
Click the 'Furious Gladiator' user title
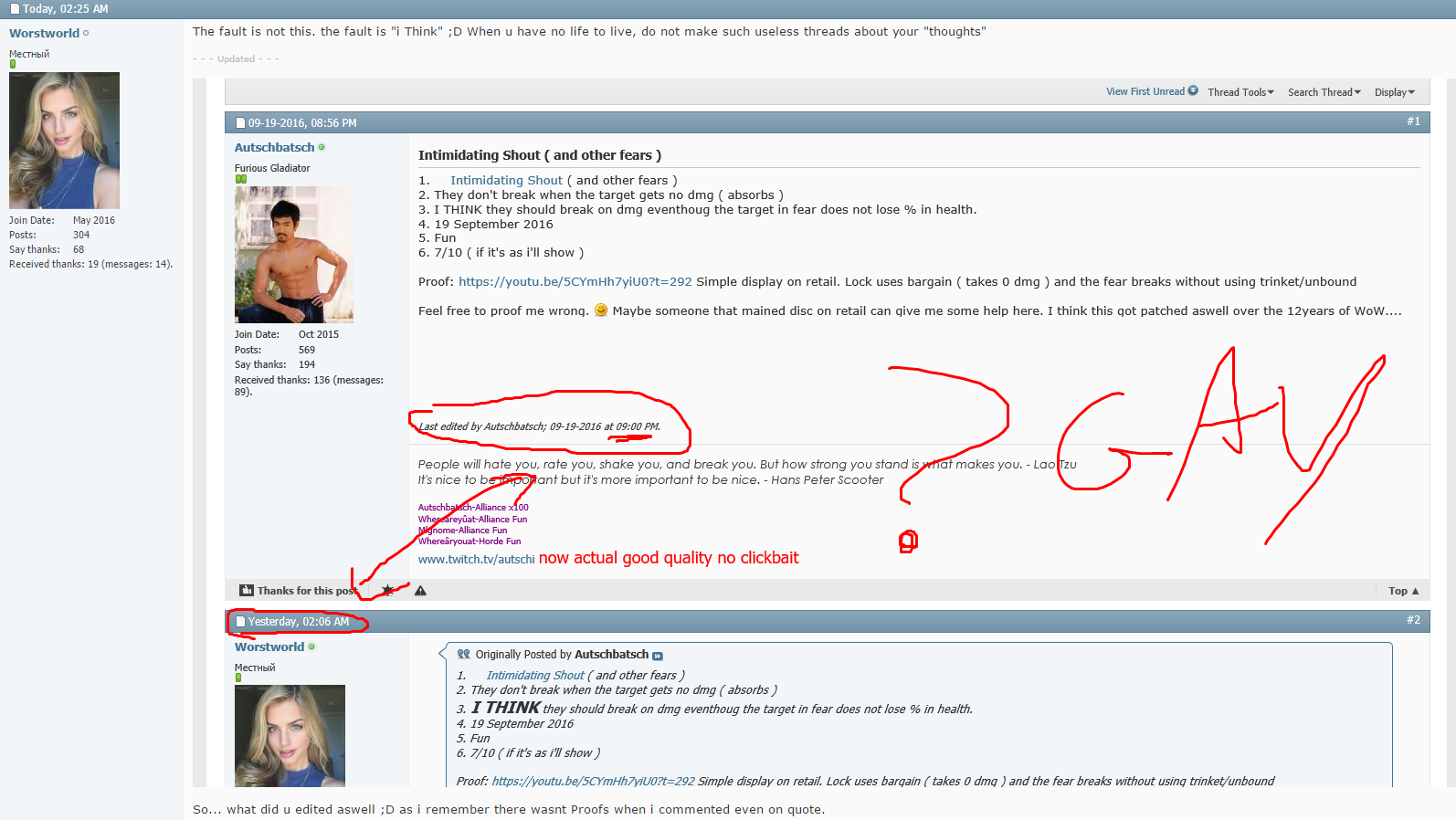272,168
